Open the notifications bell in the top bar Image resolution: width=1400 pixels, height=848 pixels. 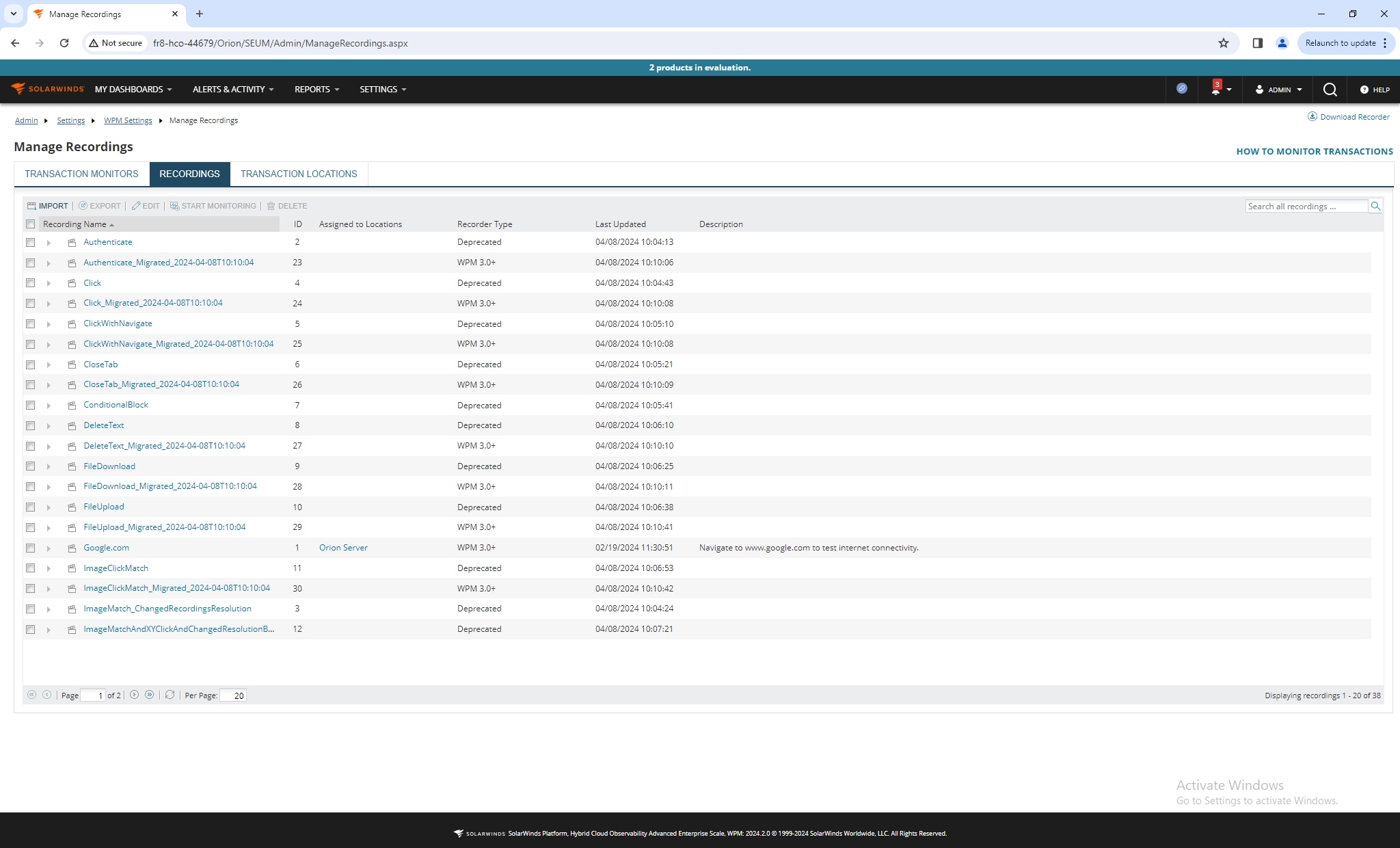click(x=1215, y=89)
